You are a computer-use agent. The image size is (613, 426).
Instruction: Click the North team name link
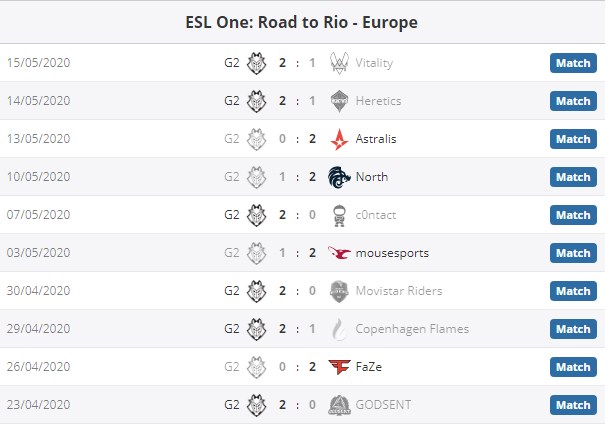click(372, 177)
